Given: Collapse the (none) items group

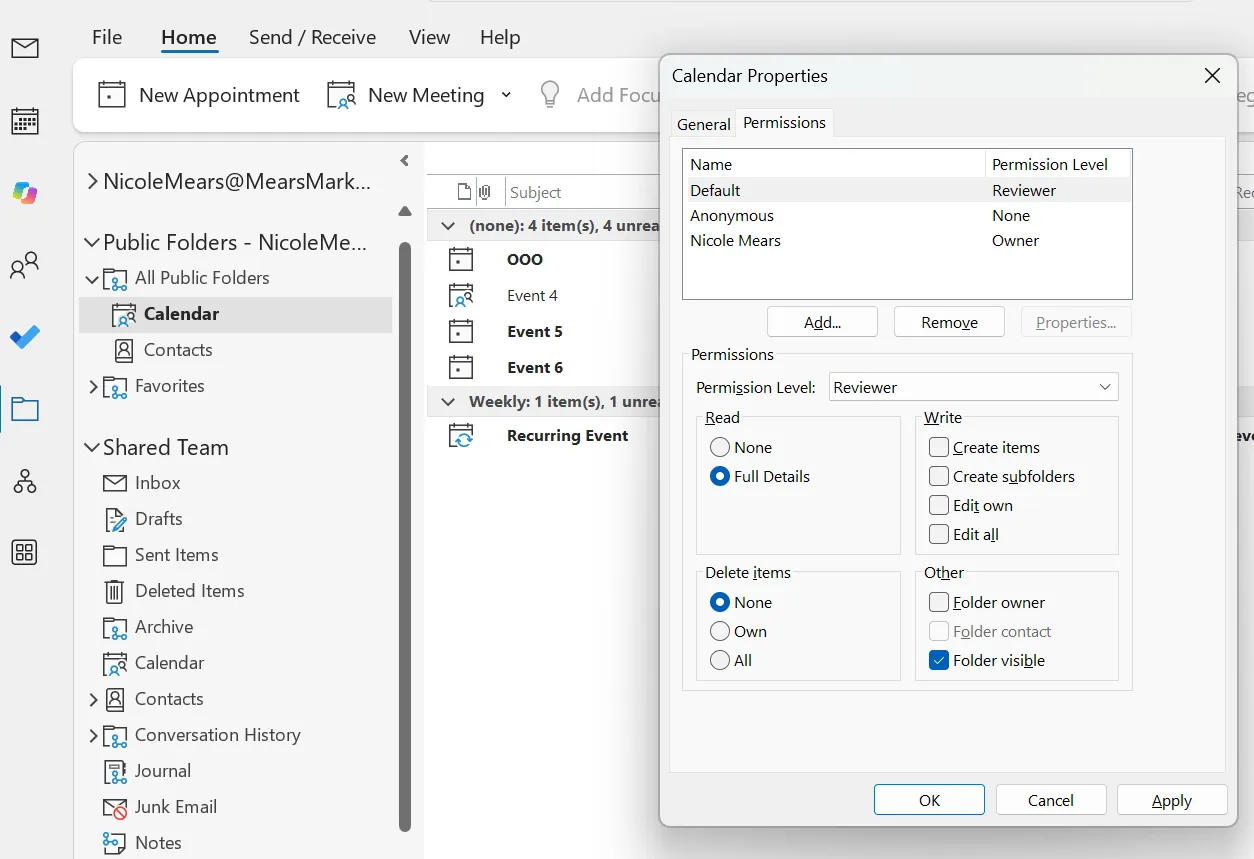Looking at the screenshot, I should tap(449, 226).
